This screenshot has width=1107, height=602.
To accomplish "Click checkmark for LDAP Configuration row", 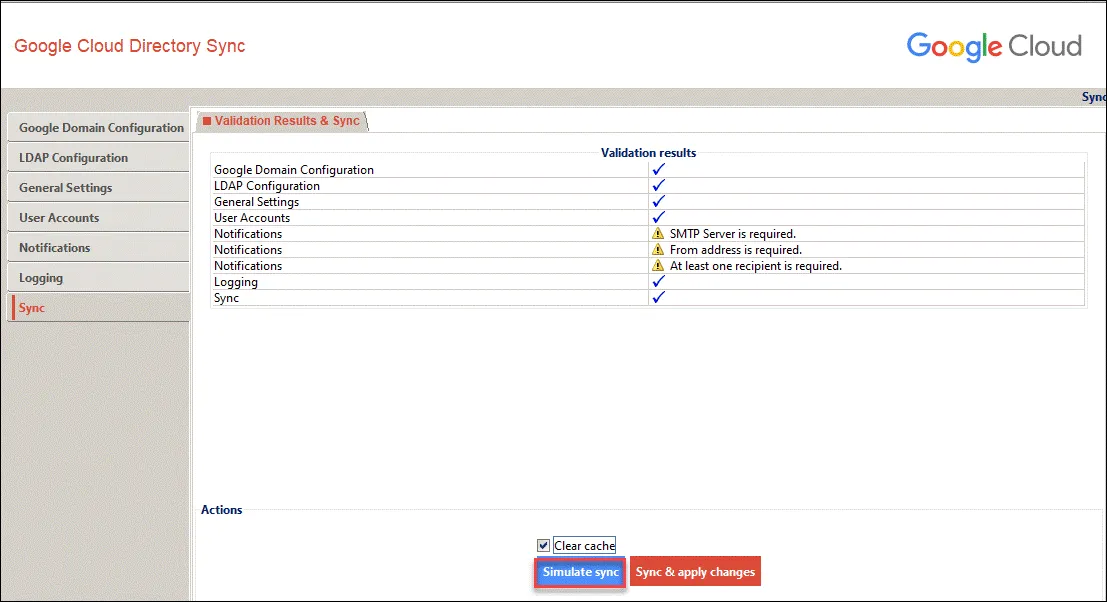I will [659, 186].
